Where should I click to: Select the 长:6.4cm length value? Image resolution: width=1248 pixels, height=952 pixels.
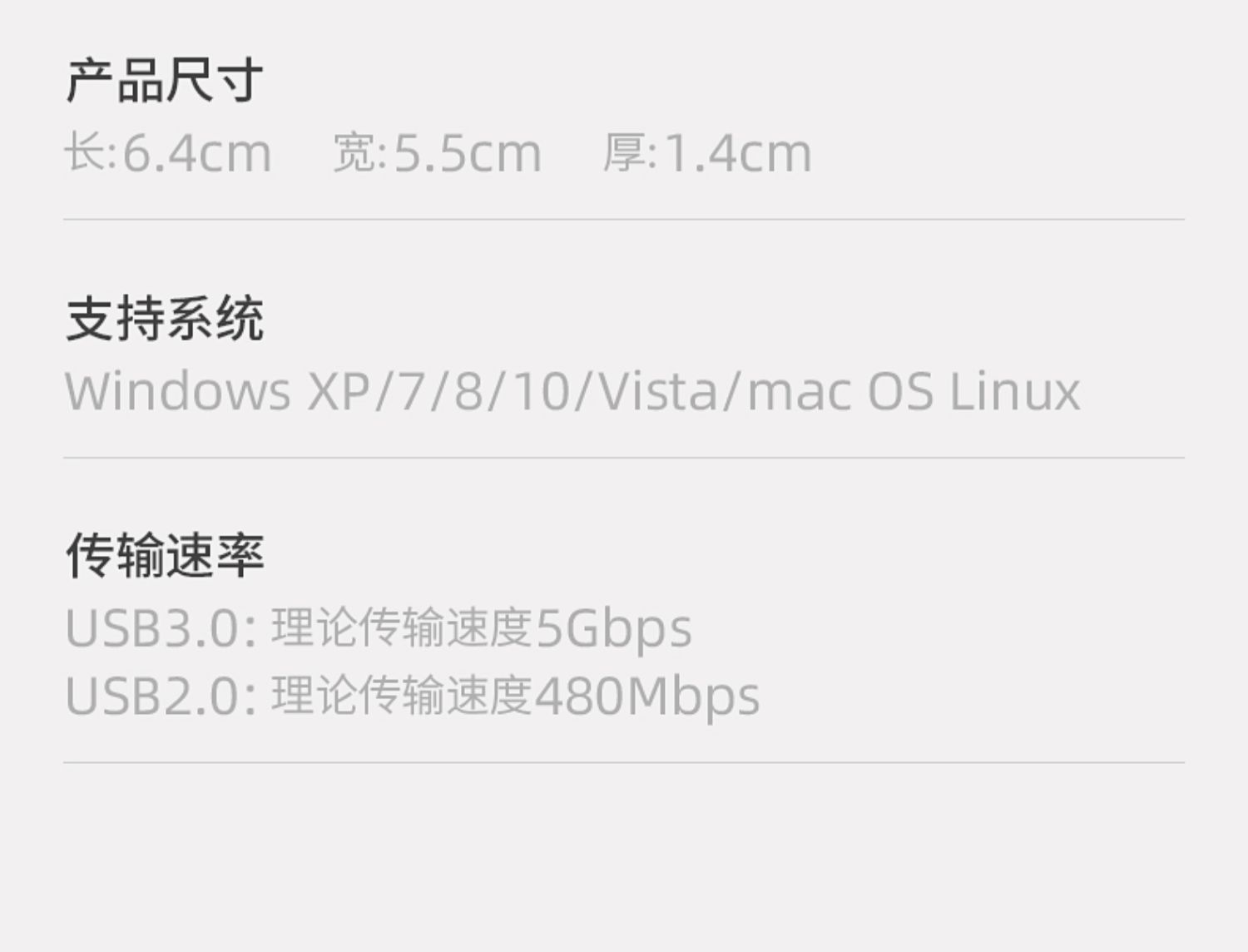(168, 153)
